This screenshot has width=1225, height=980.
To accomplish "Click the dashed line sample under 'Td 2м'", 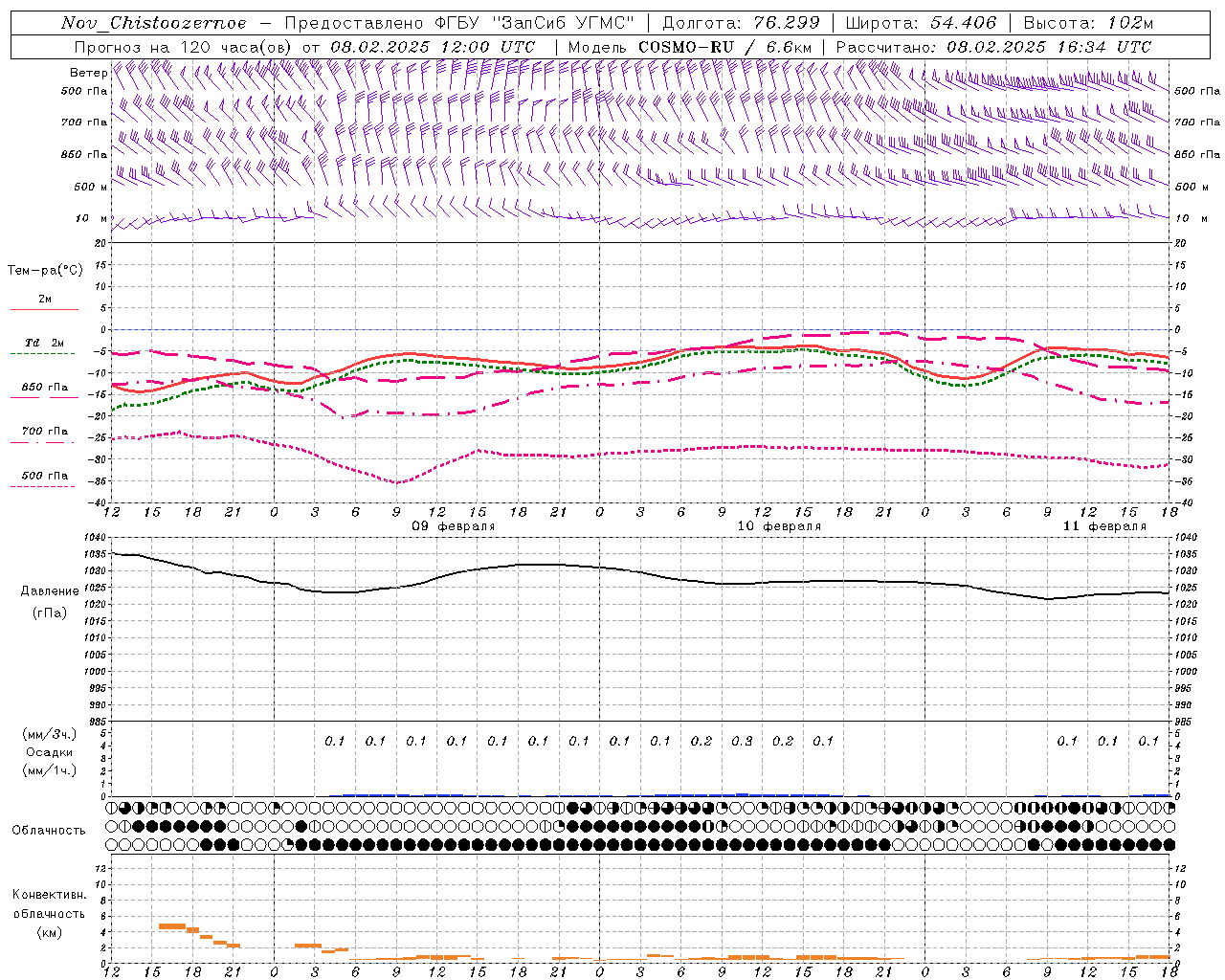I will tap(42, 354).
